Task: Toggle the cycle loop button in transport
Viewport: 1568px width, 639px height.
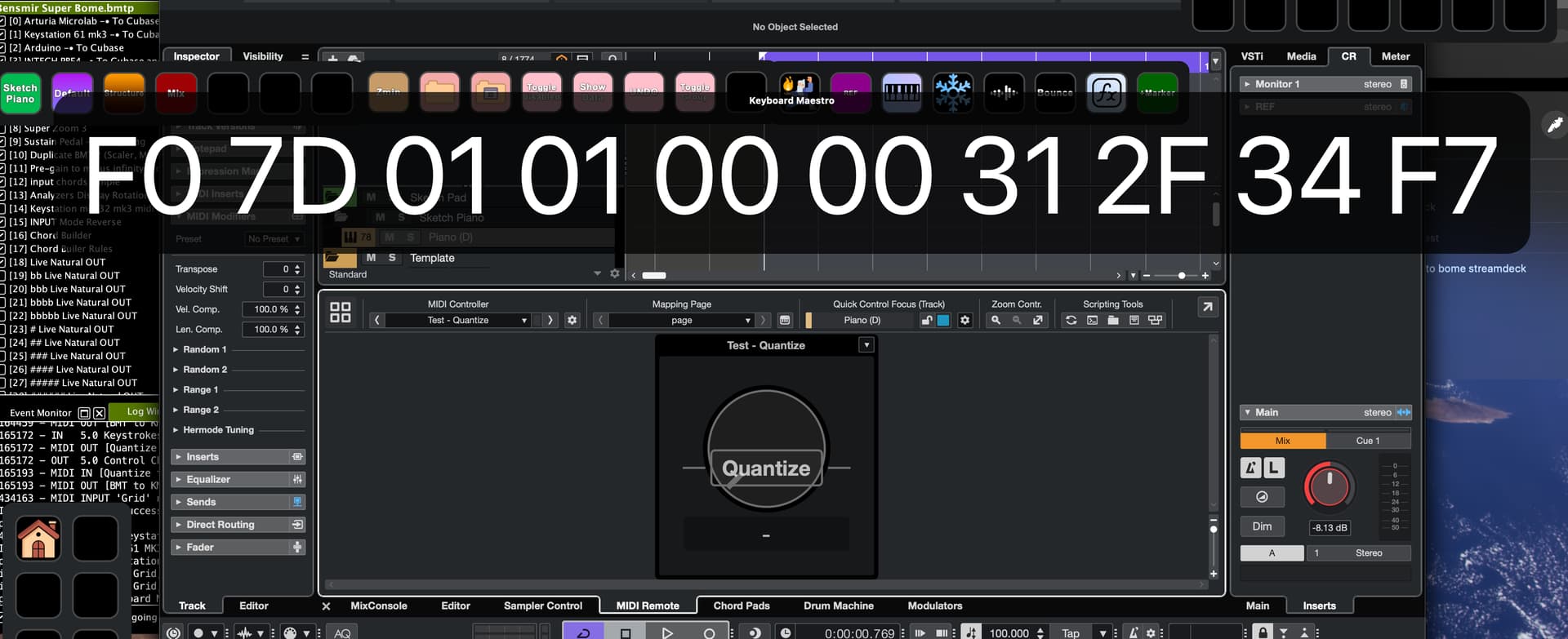Action: [583, 632]
